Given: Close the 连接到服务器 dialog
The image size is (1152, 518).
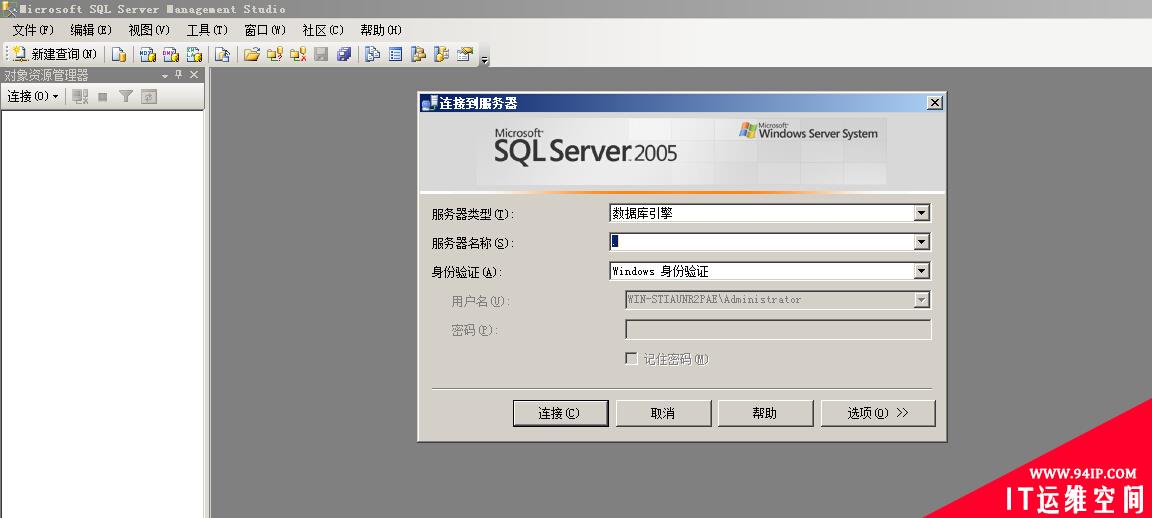Looking at the screenshot, I should [935, 103].
